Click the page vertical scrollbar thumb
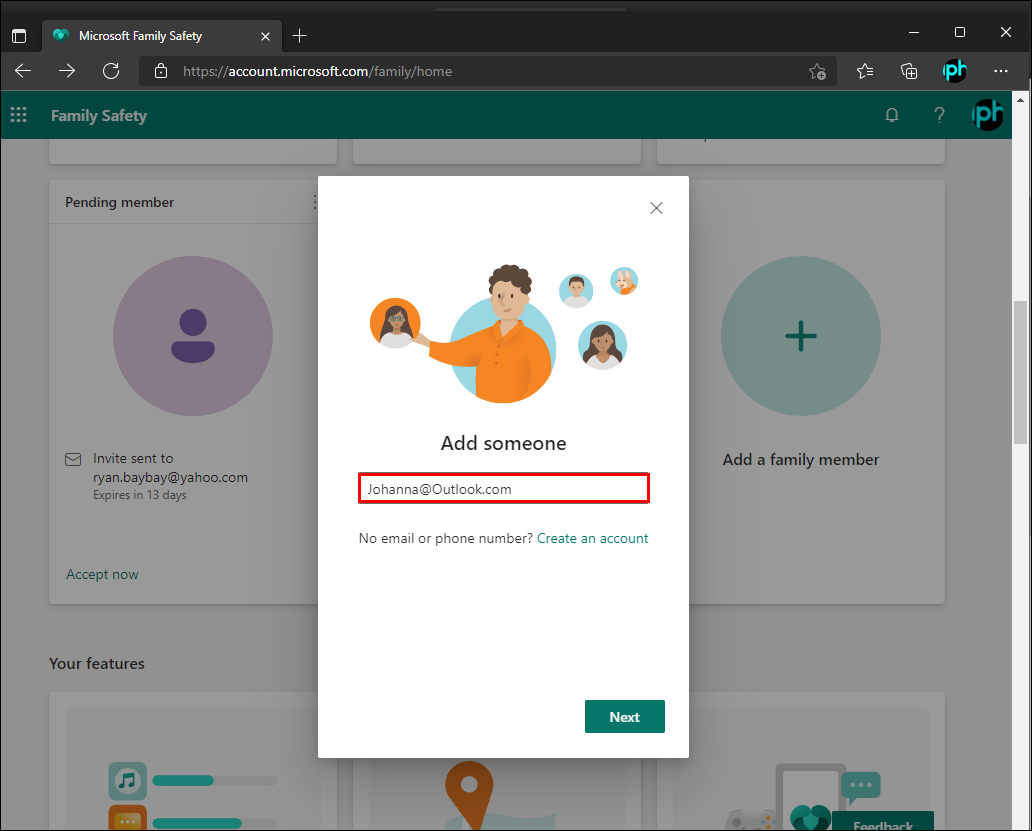Viewport: 1032px width, 831px height. tap(1020, 372)
